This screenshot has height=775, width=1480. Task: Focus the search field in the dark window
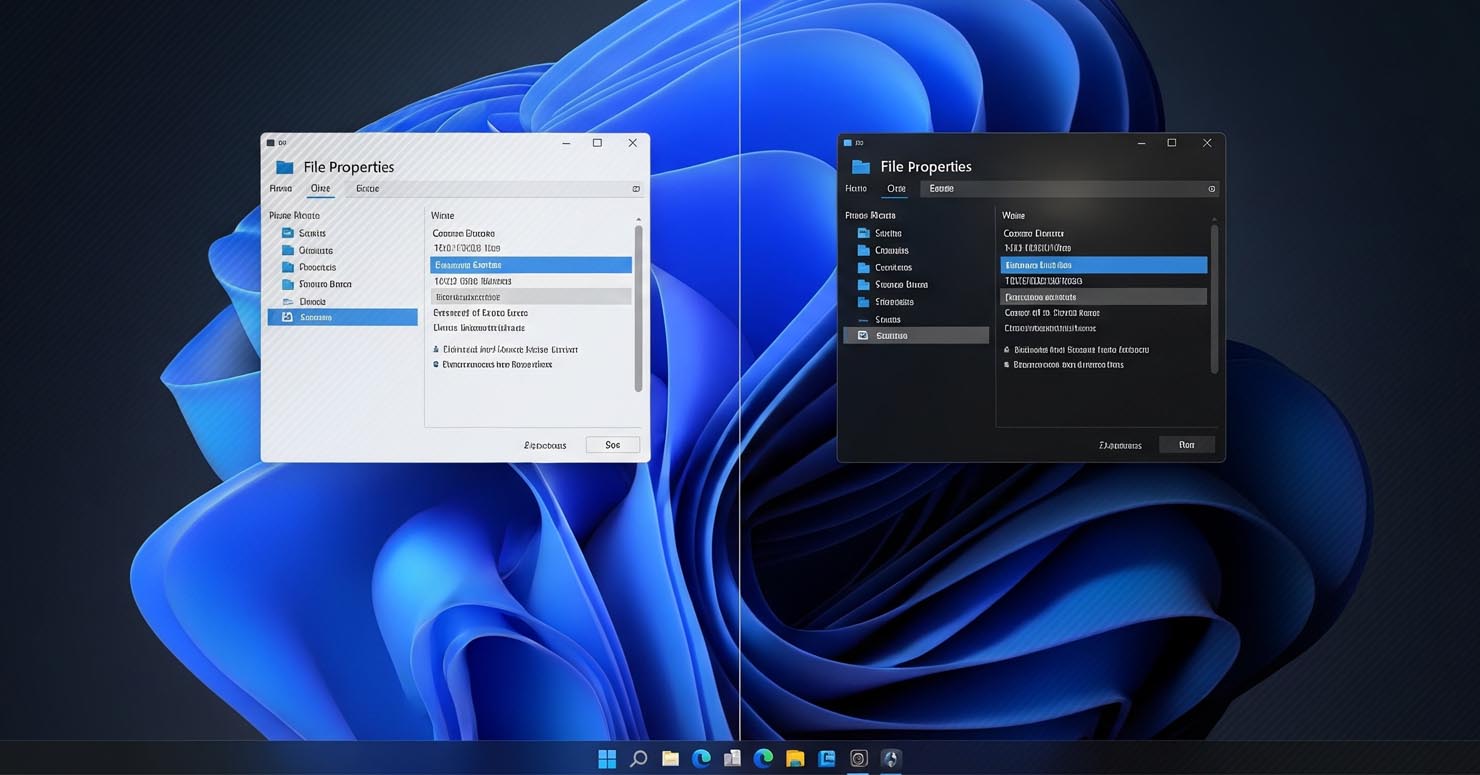[x=1070, y=188]
